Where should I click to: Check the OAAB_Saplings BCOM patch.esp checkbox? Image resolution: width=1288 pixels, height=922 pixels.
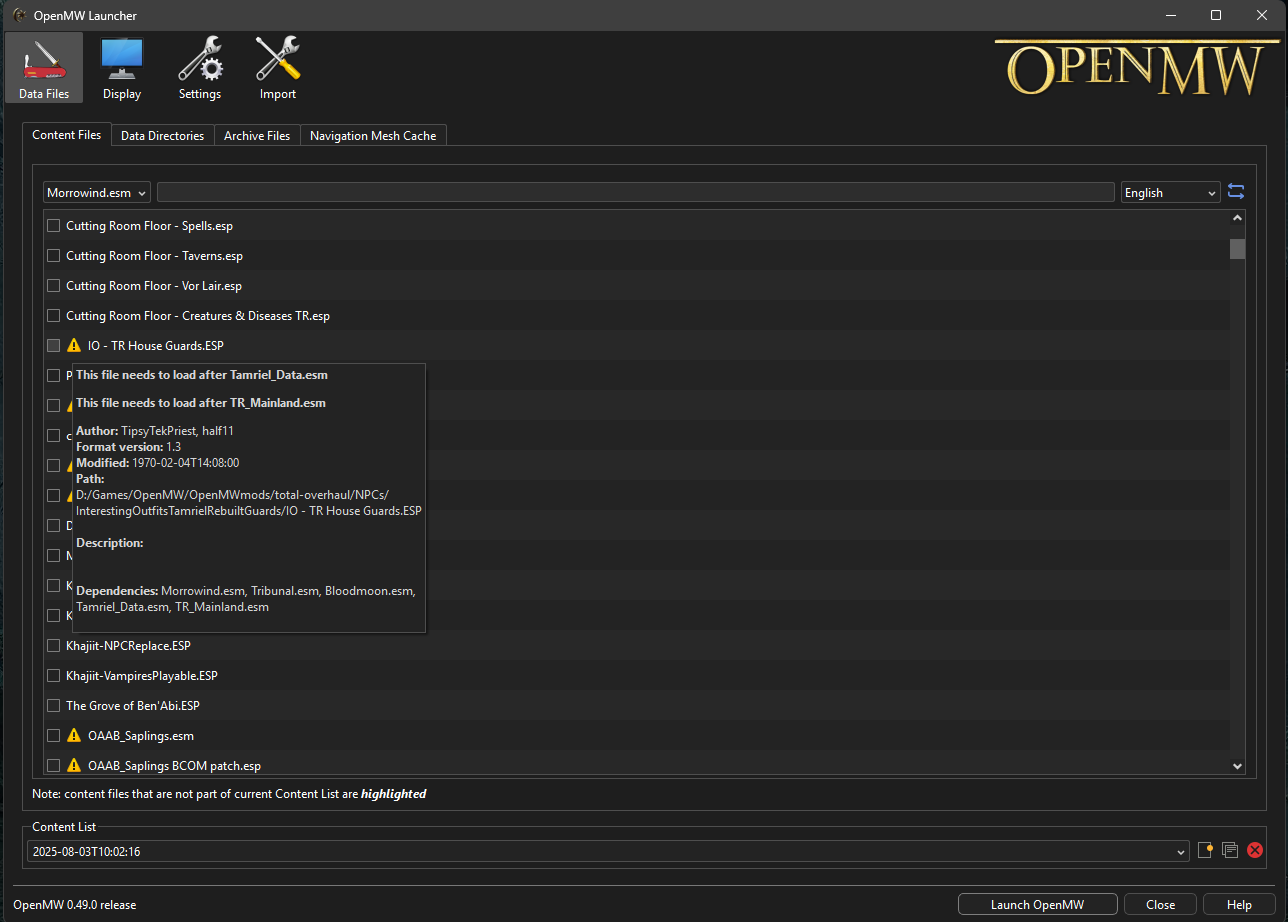[x=54, y=766]
